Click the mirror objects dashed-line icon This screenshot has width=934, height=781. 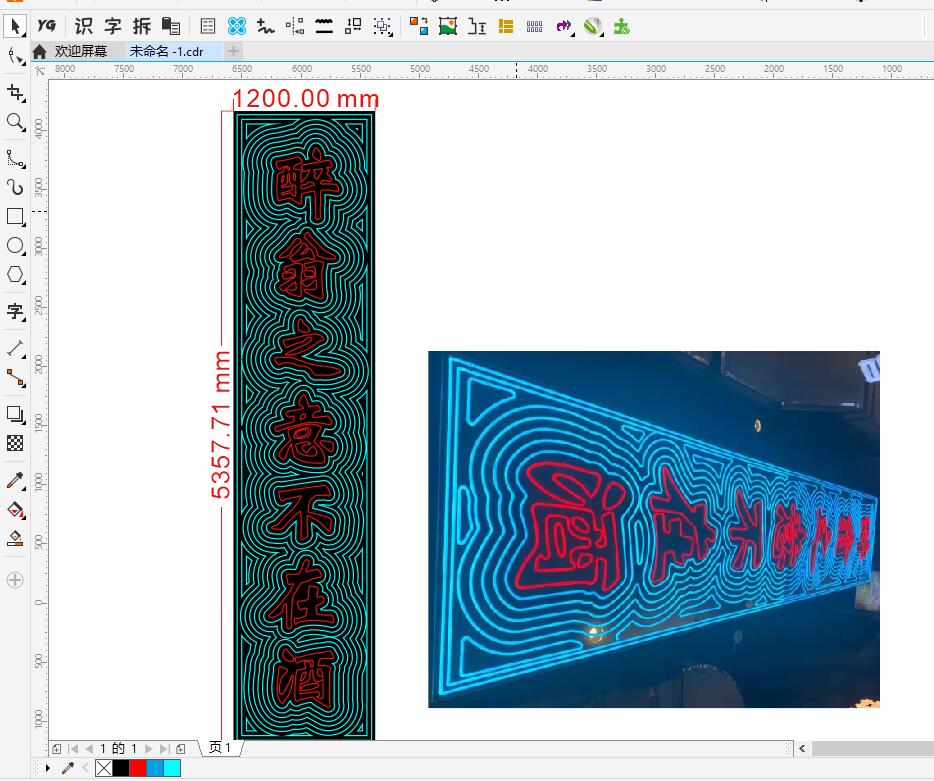tap(295, 26)
